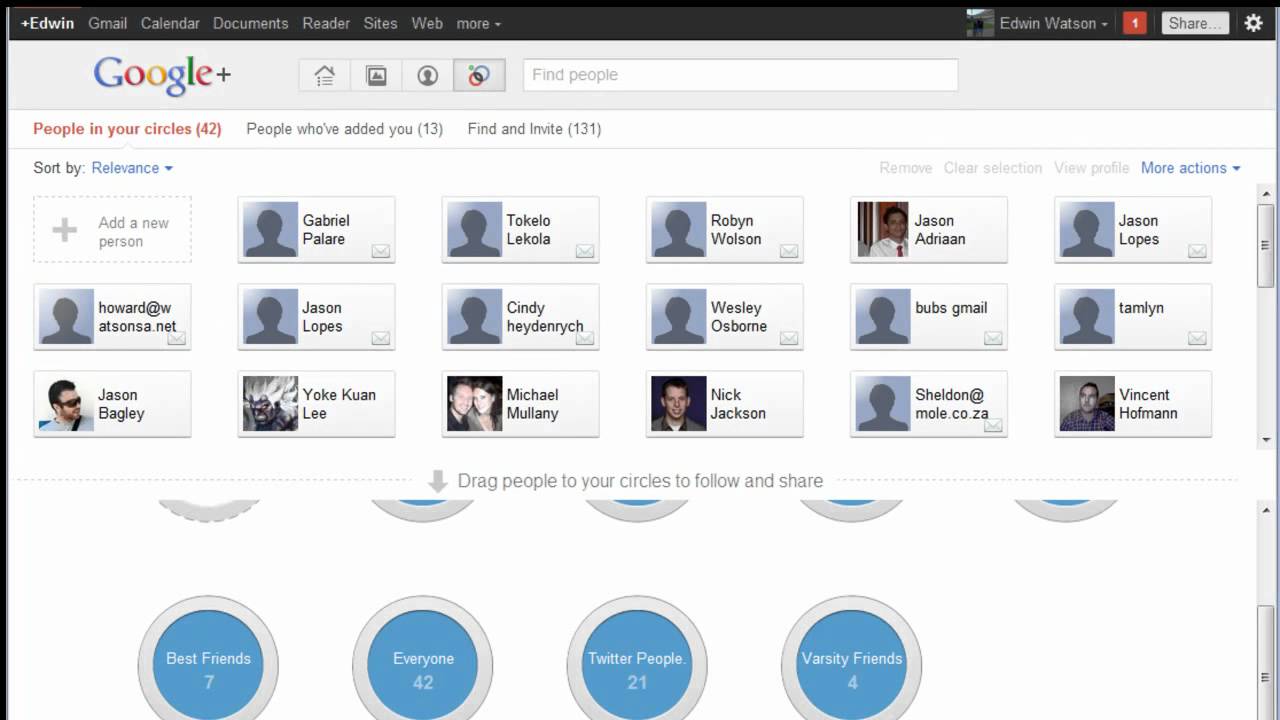Select Jason Adriaan's profile photo

click(x=883, y=230)
